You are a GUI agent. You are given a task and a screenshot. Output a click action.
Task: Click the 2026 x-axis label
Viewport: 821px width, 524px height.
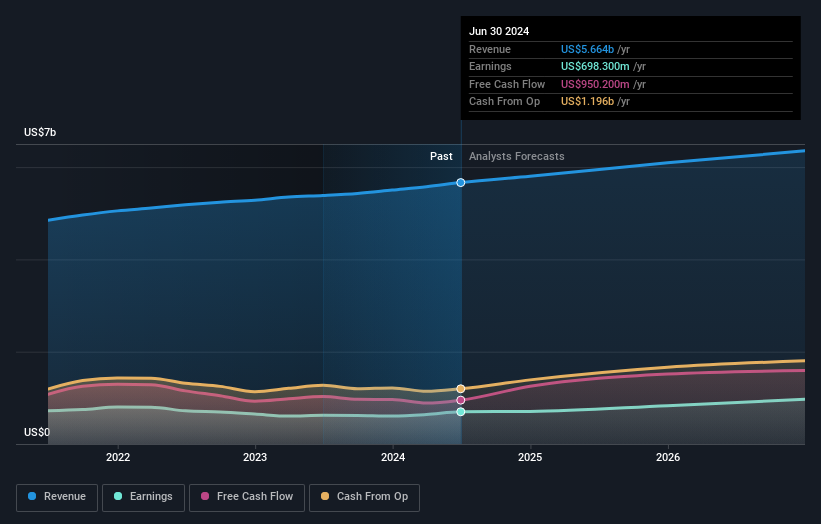(x=668, y=457)
